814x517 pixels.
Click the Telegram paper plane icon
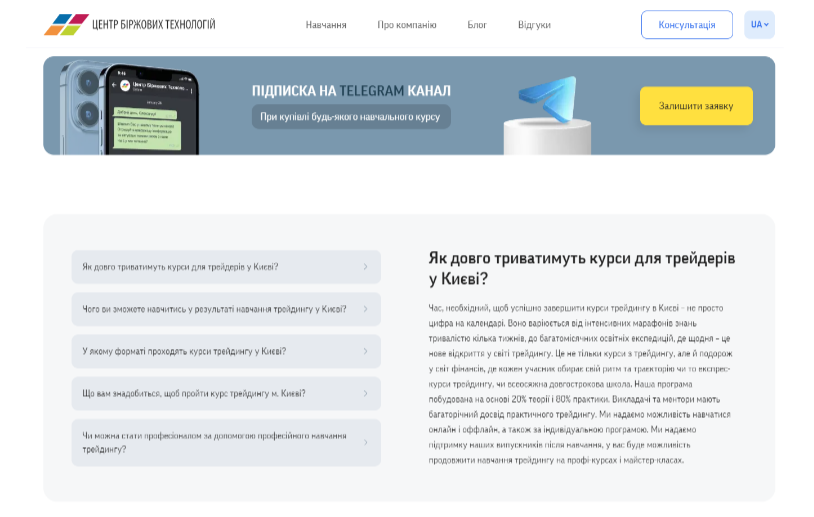tap(548, 98)
